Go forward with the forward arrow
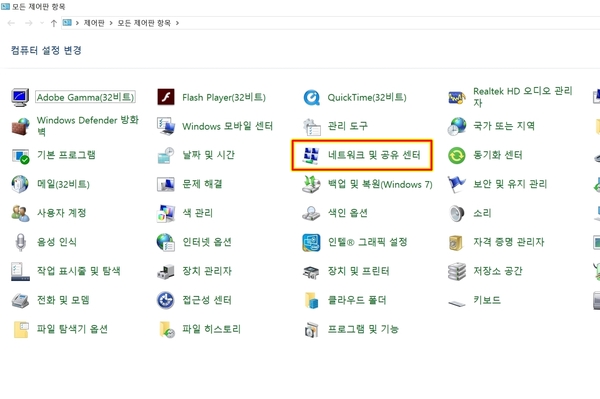This screenshot has width=600, height=399. pos(29,23)
